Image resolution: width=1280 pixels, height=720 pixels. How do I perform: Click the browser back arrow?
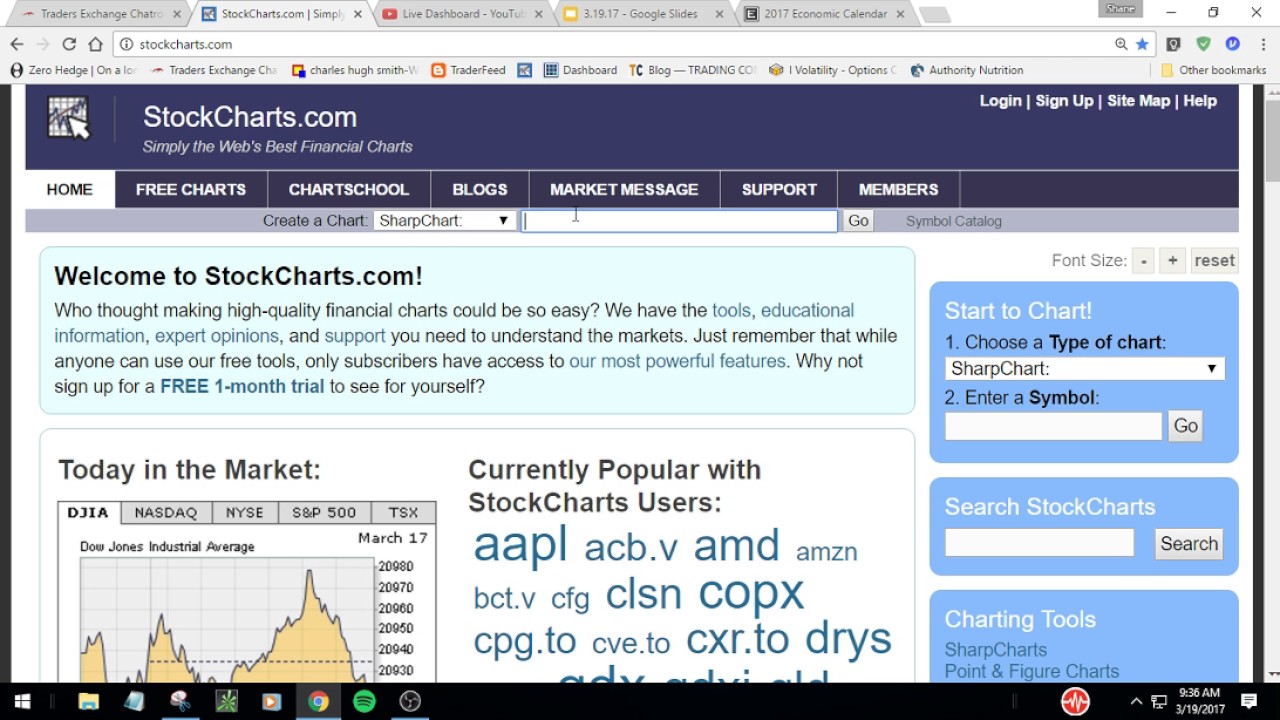[x=16, y=44]
